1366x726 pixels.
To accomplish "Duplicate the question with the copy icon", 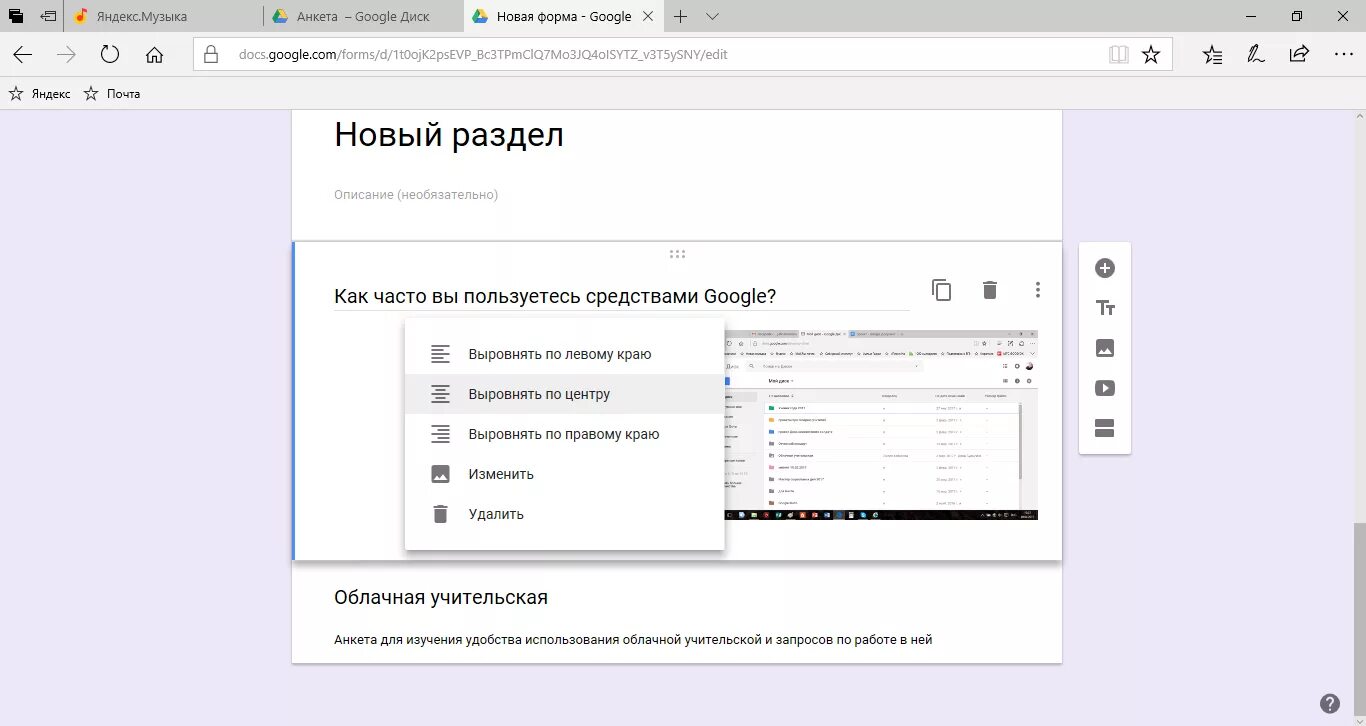I will 941,290.
